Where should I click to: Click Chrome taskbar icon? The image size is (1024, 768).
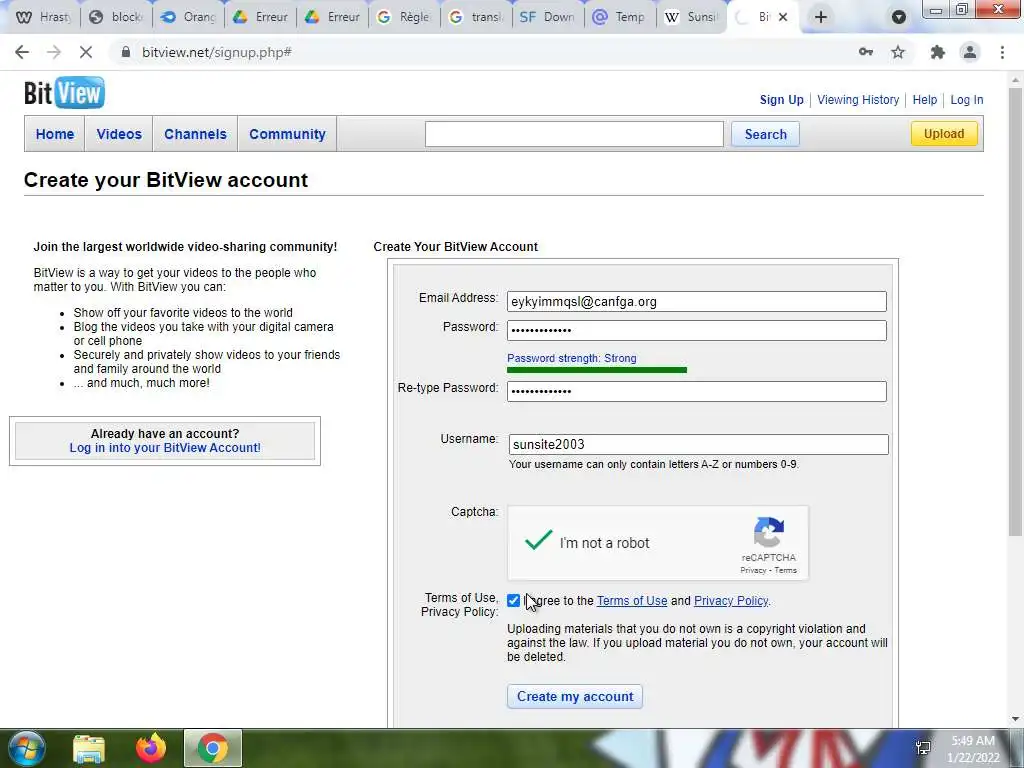pyautogui.click(x=213, y=748)
